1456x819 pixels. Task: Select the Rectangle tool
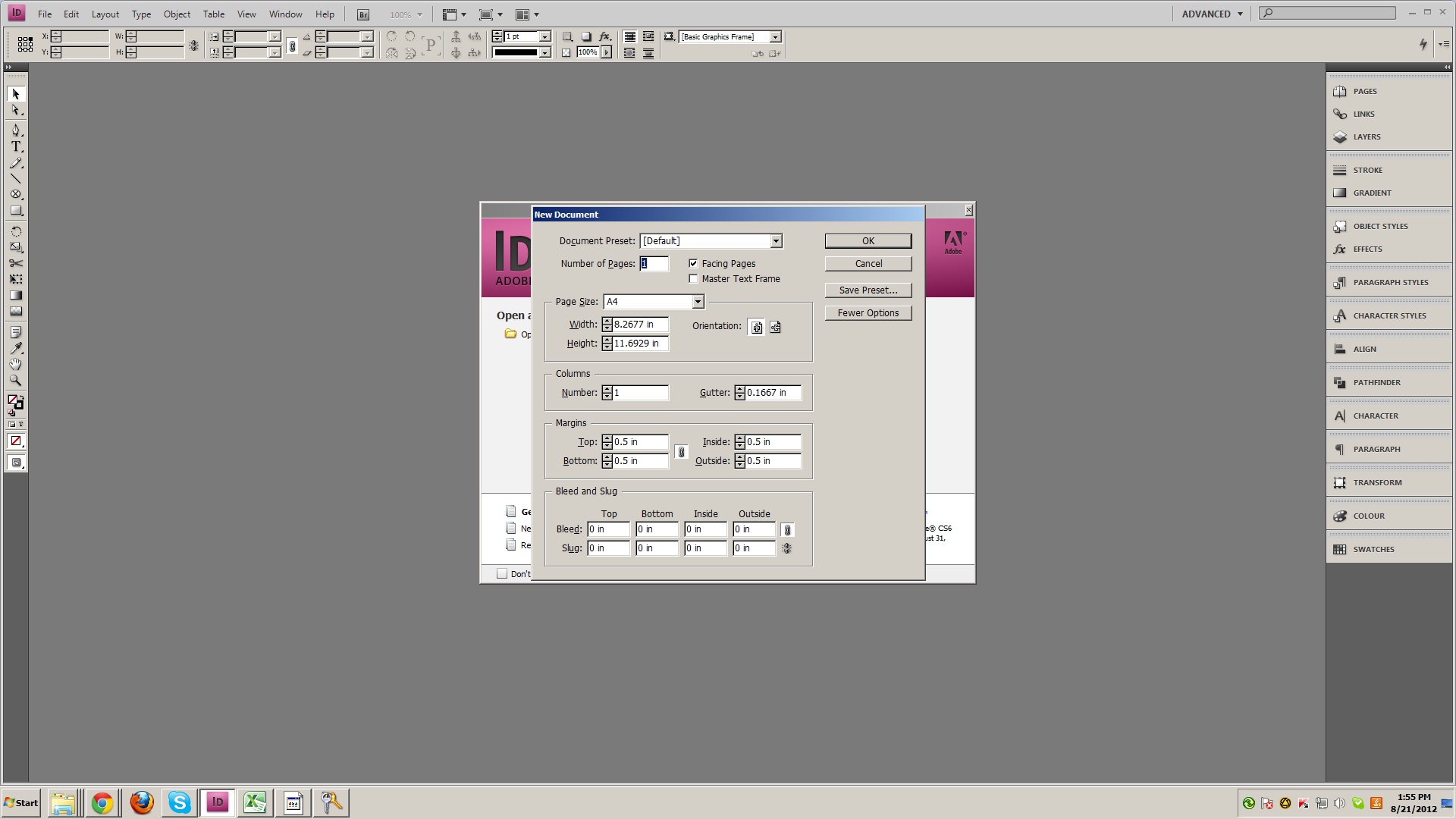(16, 211)
